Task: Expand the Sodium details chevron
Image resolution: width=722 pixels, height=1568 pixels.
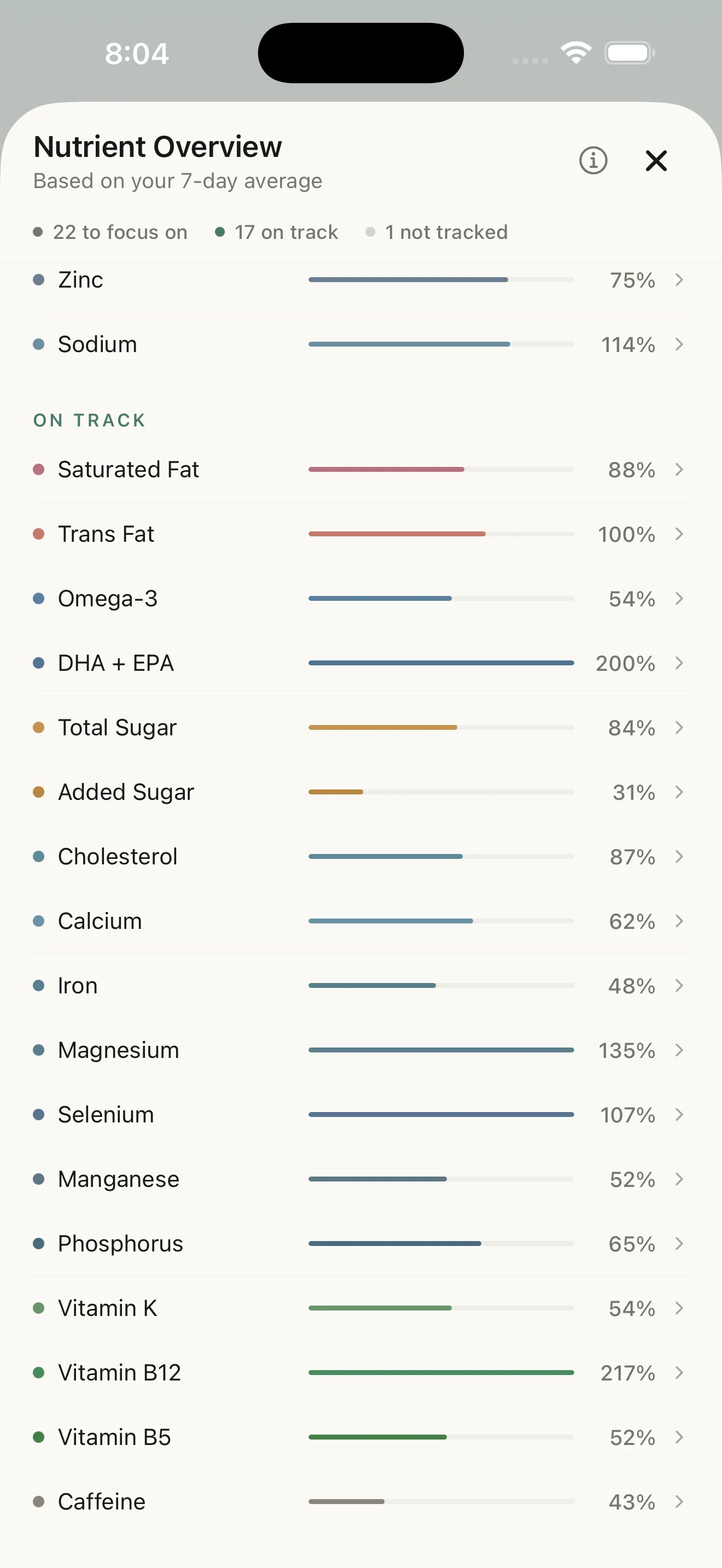Action: [680, 344]
